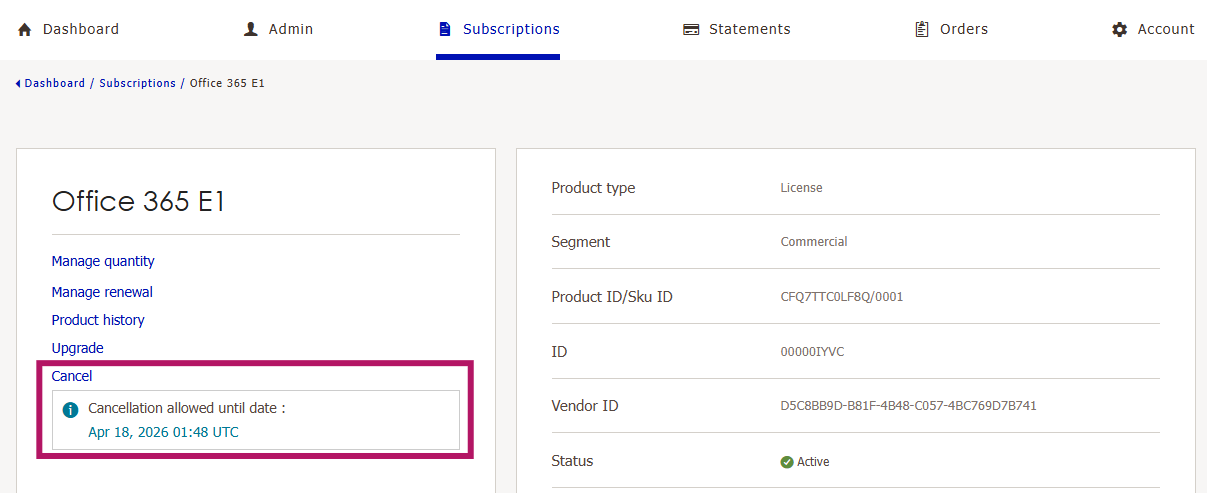The width and height of the screenshot is (1207, 493).
Task: Open Manage renewal options
Action: click(102, 292)
